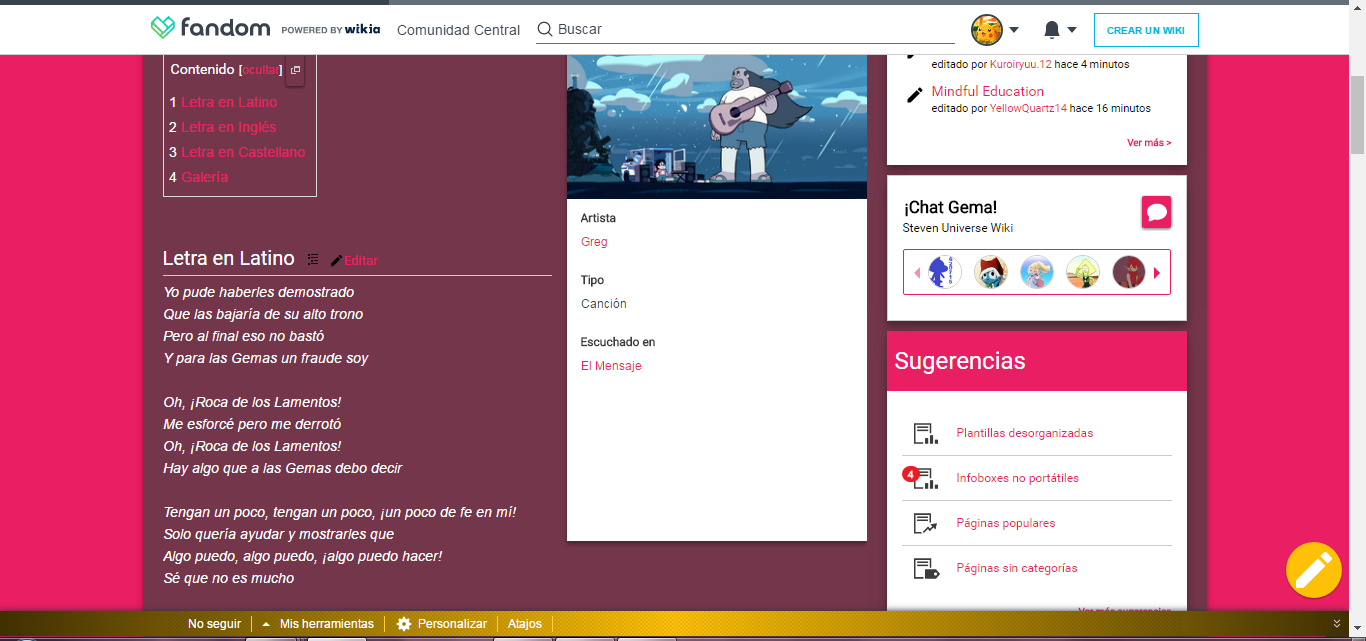The height and width of the screenshot is (641, 1366).
Task: Expand Mis herramientas menu
Action: tap(318, 624)
